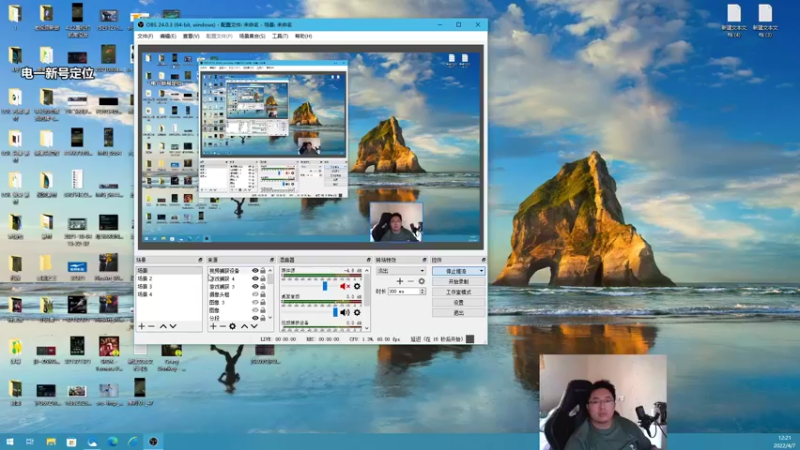Open Microsoft Edge from the taskbar
This screenshot has width=800, height=450.
tap(113, 441)
